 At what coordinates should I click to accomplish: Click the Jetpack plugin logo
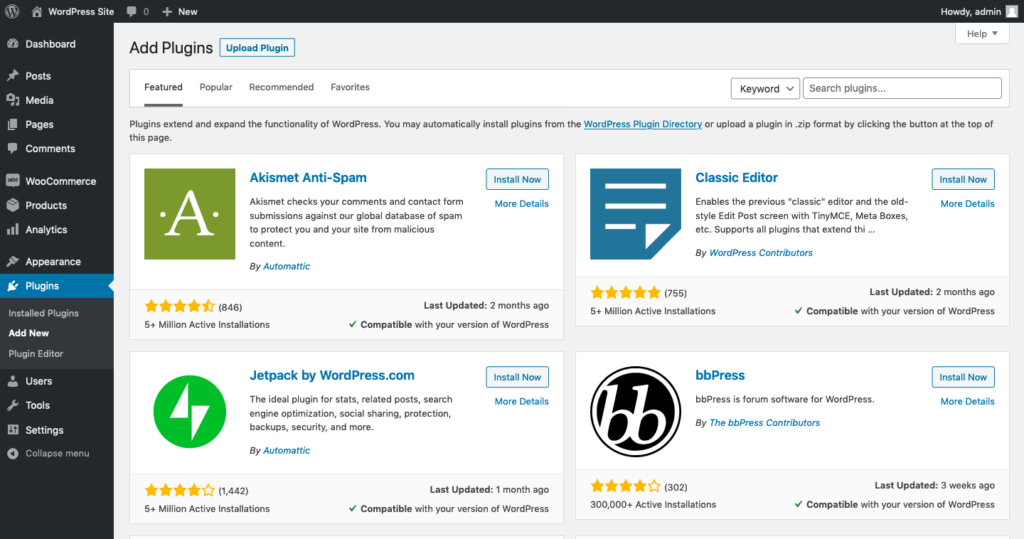point(189,412)
